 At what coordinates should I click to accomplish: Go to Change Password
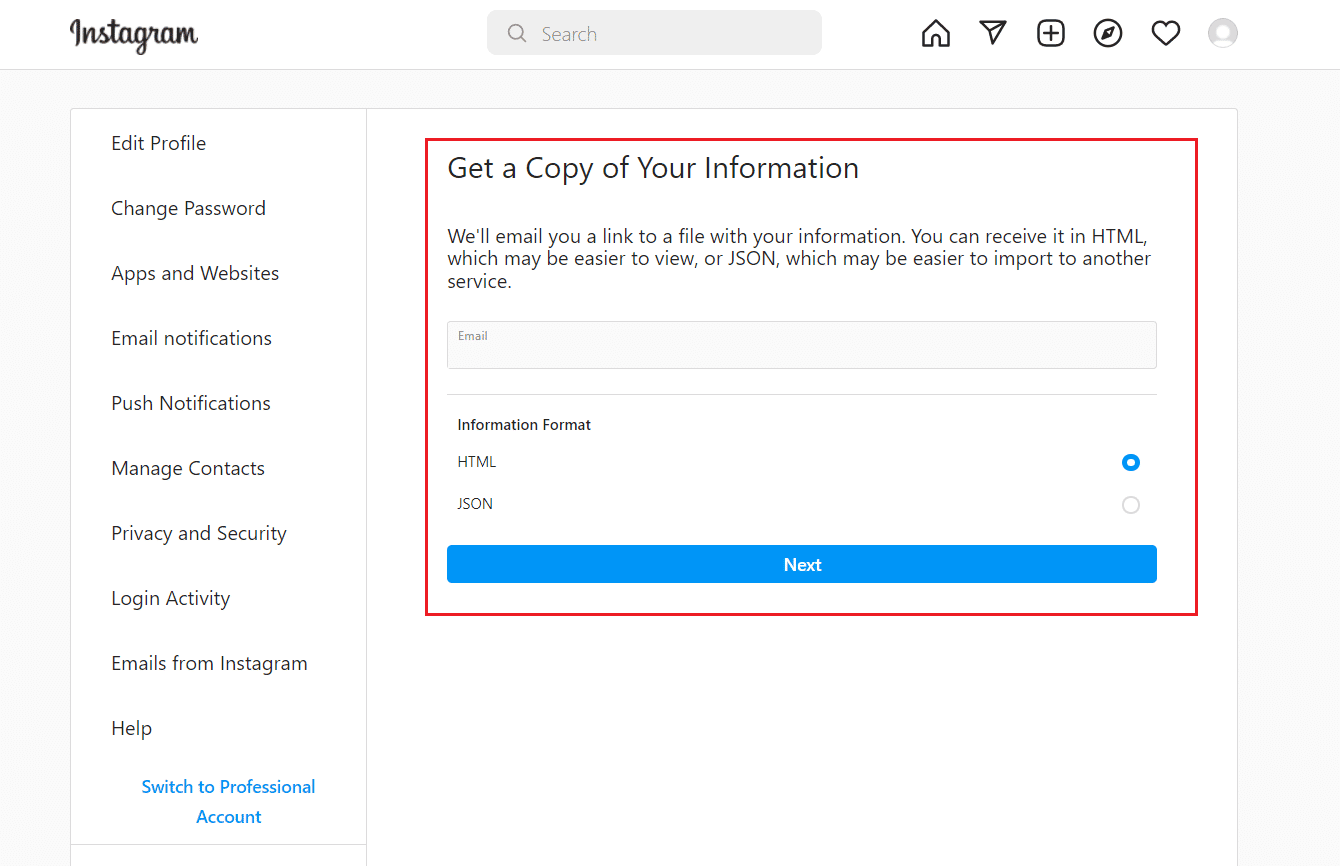[188, 208]
